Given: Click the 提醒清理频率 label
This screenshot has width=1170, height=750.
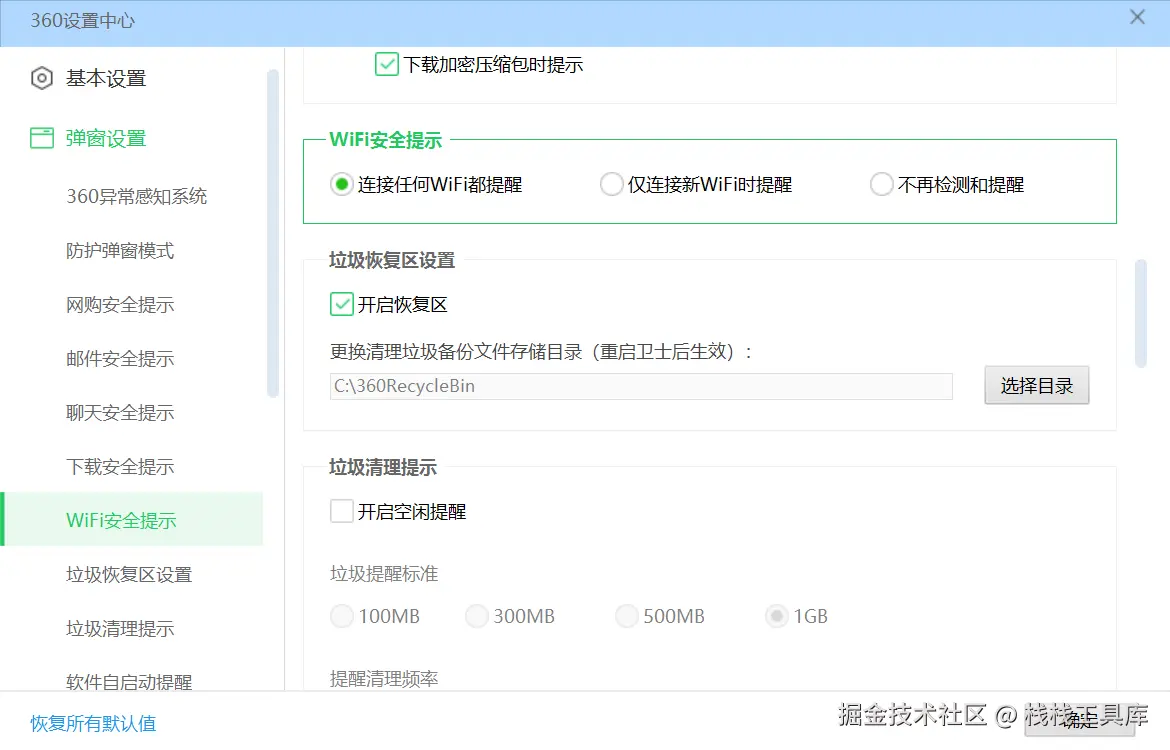Looking at the screenshot, I should pos(384,678).
